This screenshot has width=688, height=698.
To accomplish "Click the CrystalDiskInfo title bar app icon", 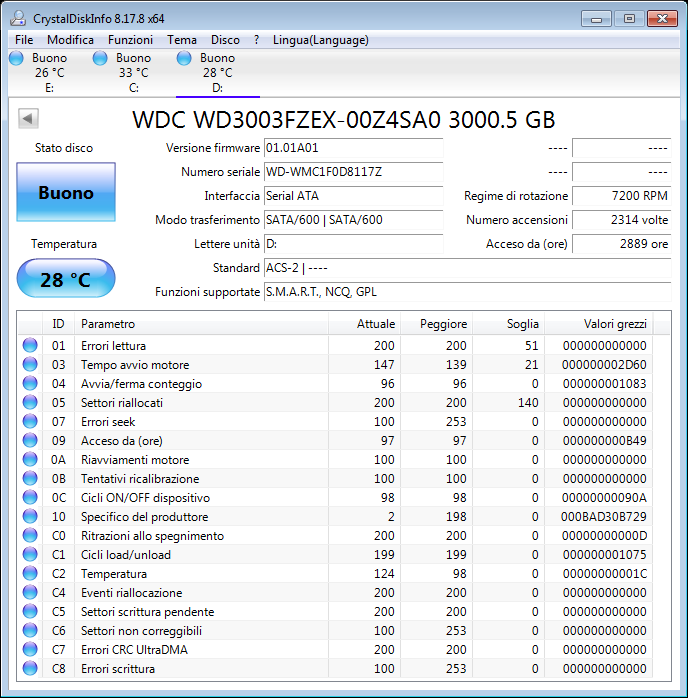I will tap(18, 18).
